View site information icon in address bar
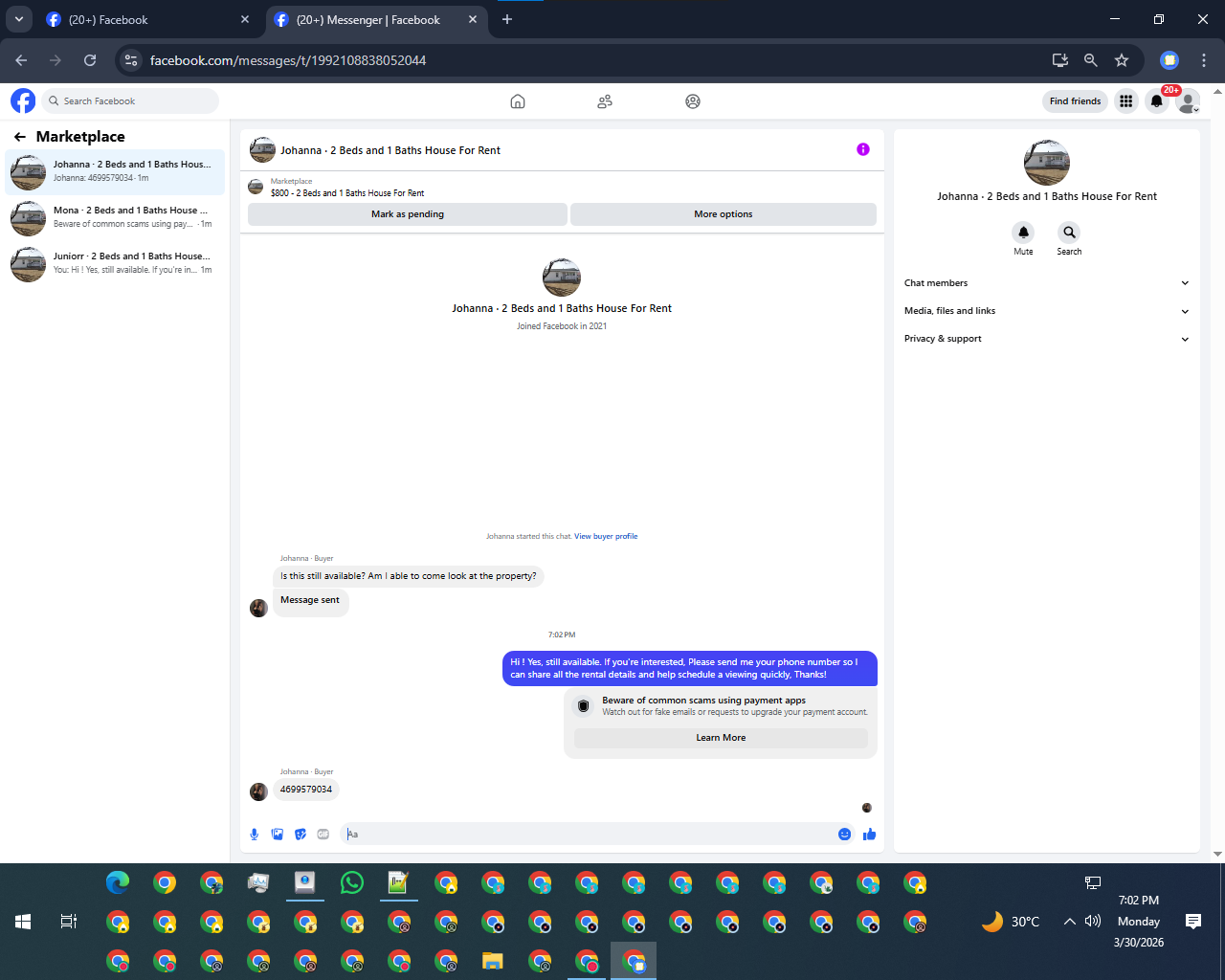 click(131, 60)
